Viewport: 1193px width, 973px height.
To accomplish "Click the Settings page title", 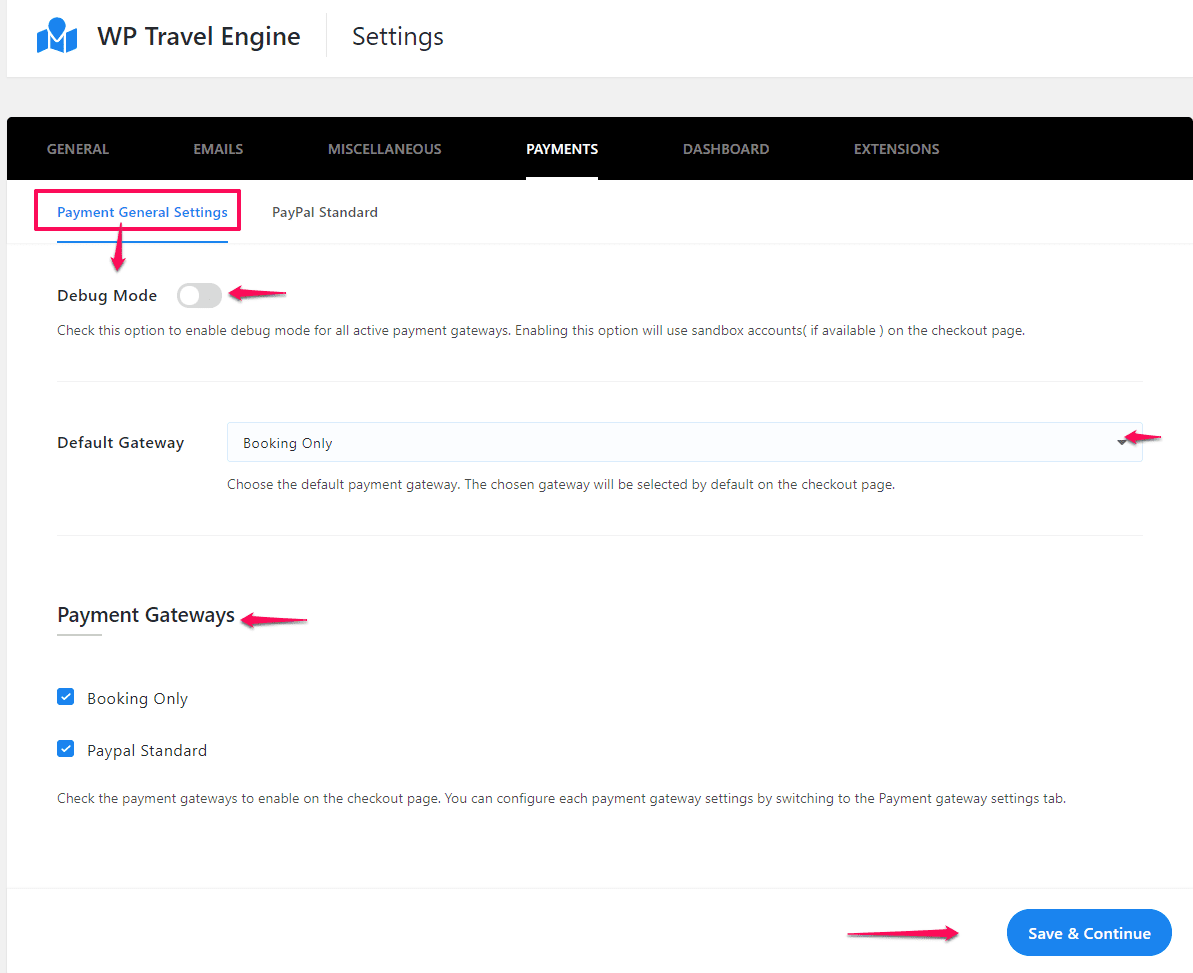I will point(398,37).
